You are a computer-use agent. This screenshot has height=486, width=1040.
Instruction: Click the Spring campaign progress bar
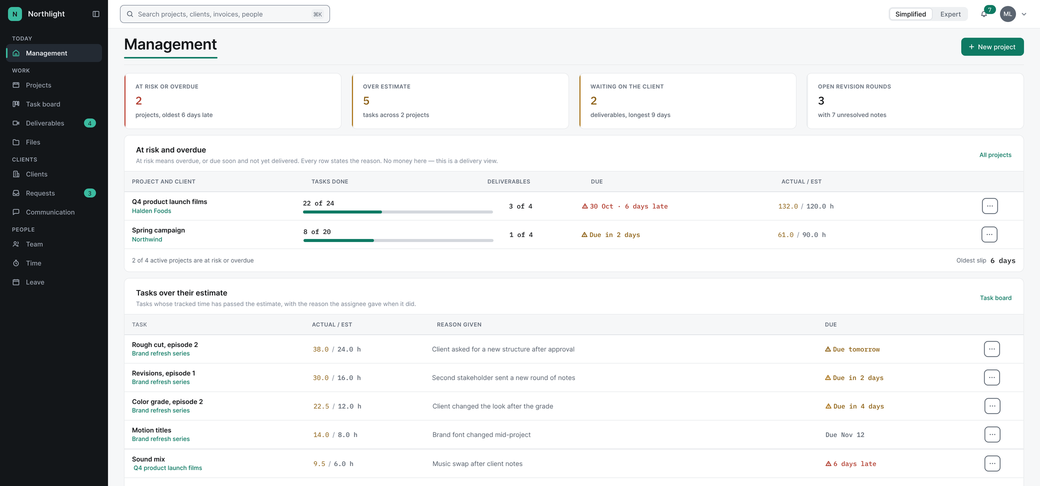point(398,240)
